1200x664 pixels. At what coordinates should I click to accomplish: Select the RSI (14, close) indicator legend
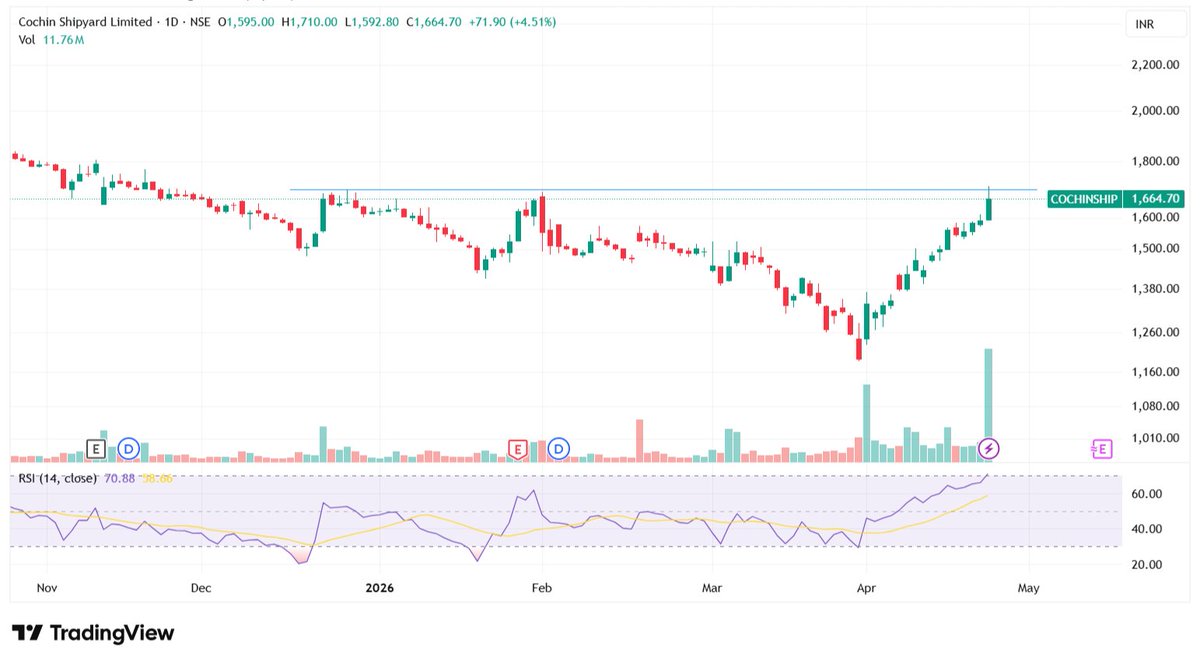coord(58,478)
